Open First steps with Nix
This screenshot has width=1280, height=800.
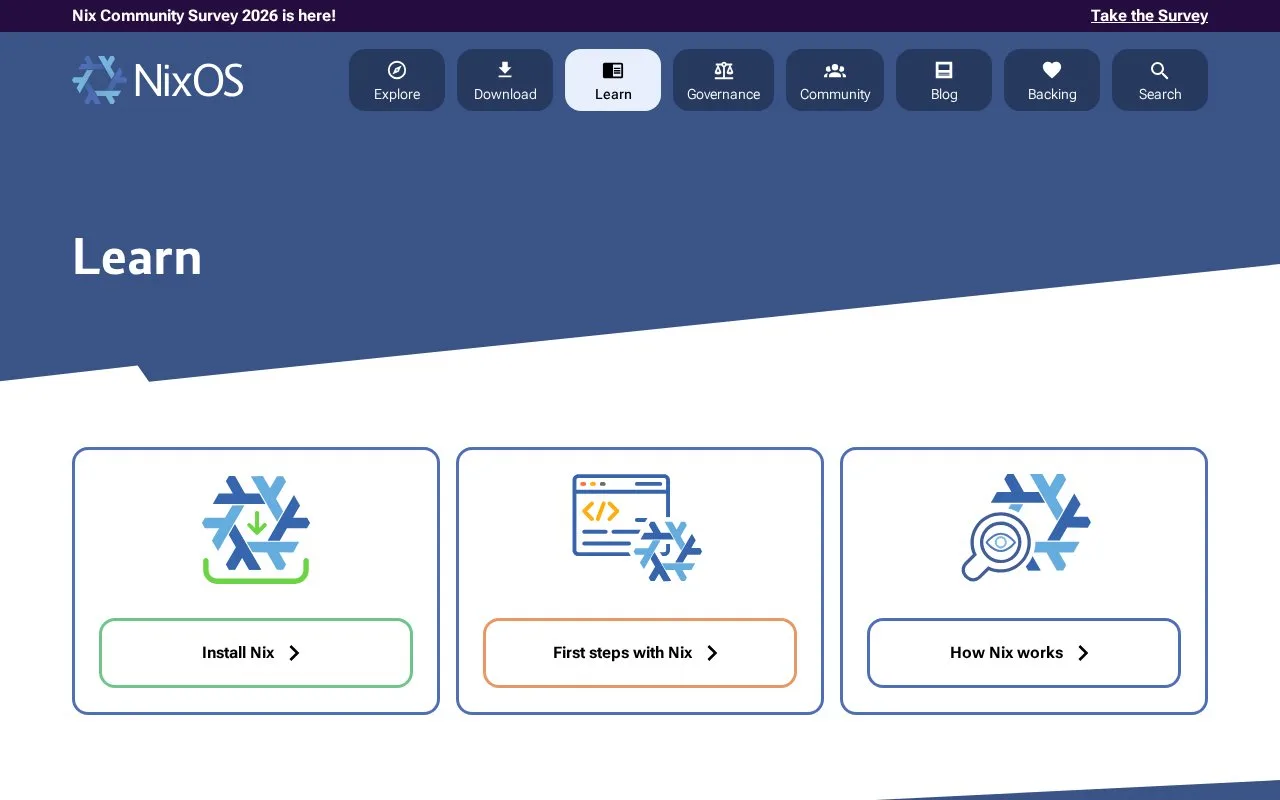pyautogui.click(x=640, y=653)
